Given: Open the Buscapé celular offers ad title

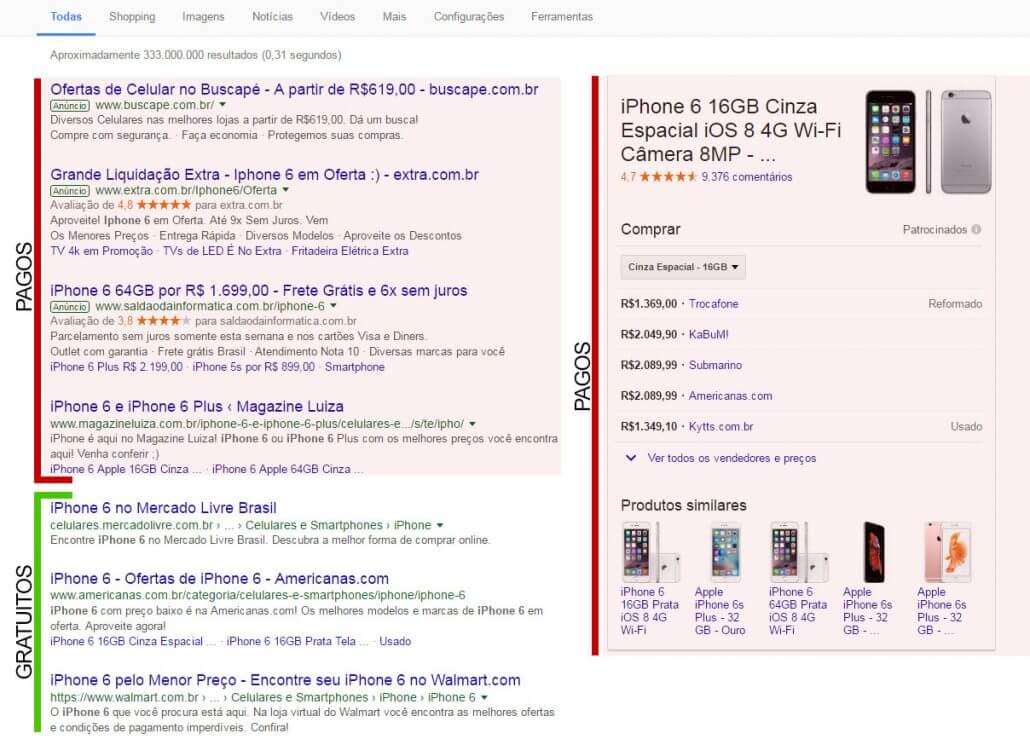Looking at the screenshot, I should pyautogui.click(x=294, y=89).
